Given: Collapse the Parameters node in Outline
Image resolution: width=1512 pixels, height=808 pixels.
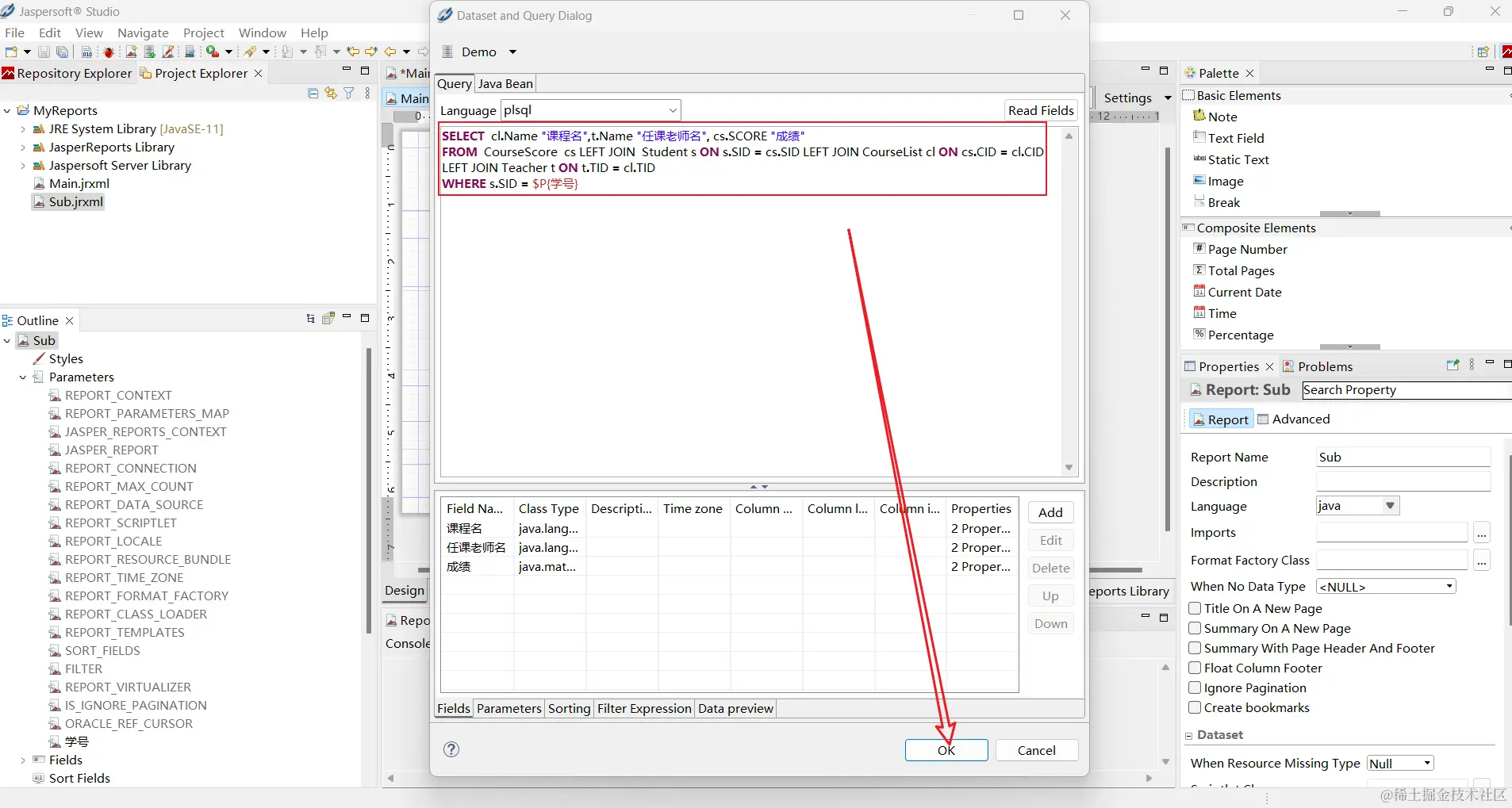Looking at the screenshot, I should click(23, 377).
